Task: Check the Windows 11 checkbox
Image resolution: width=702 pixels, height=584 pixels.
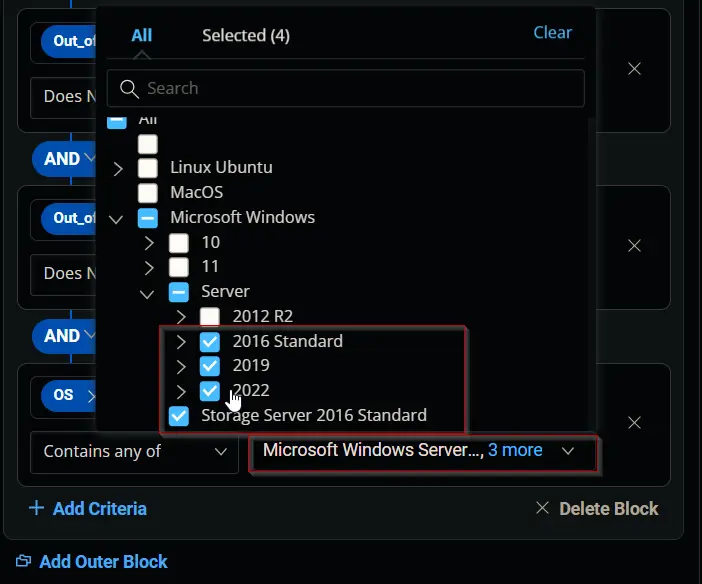Action: [x=179, y=267]
